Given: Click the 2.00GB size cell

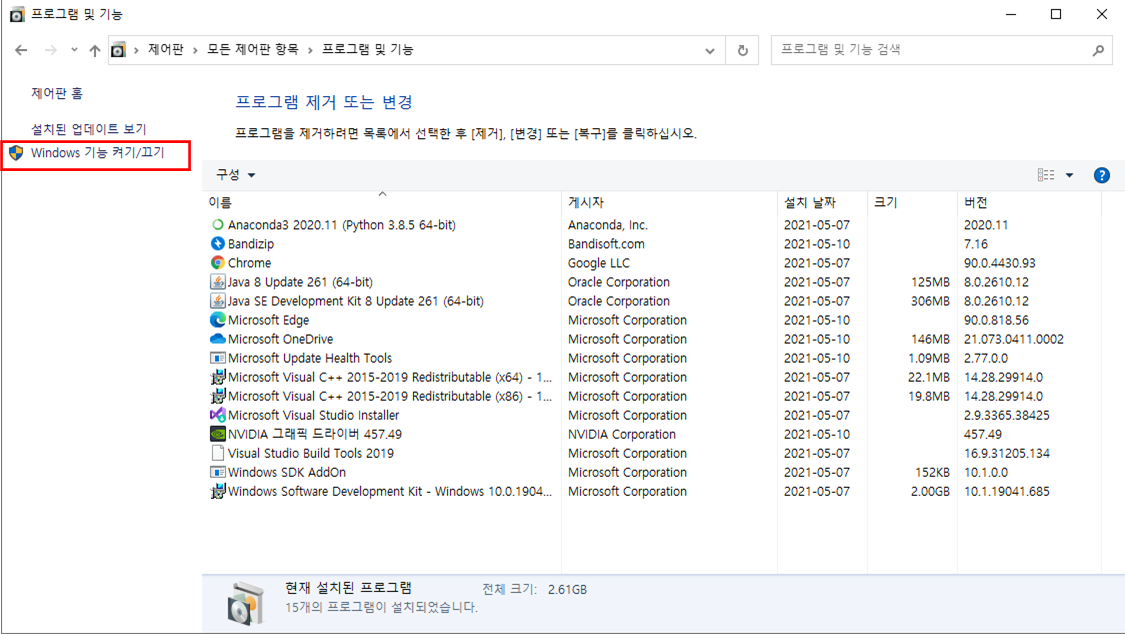Looking at the screenshot, I should [930, 491].
